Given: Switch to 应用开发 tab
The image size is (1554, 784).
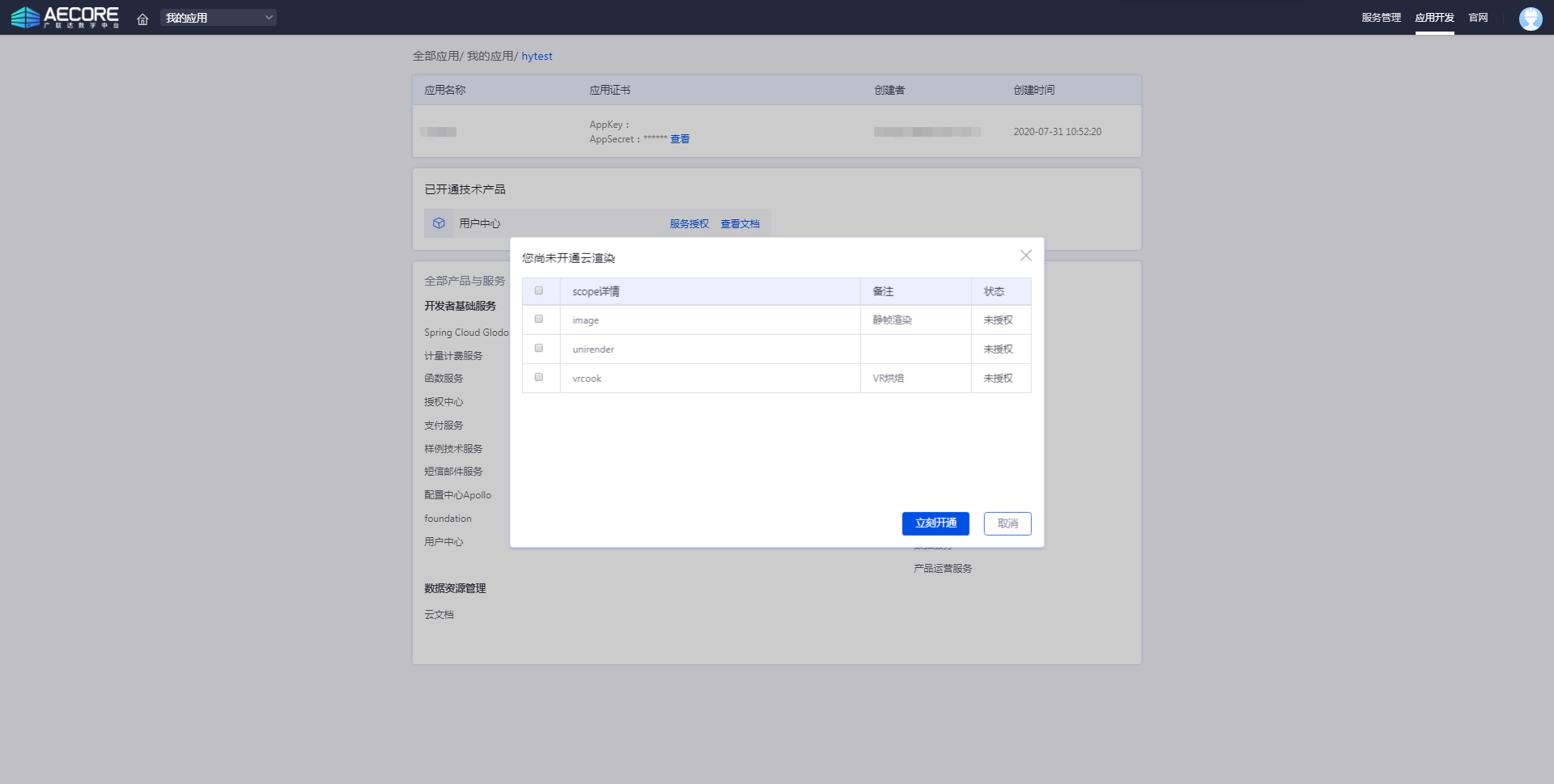Looking at the screenshot, I should point(1434,18).
